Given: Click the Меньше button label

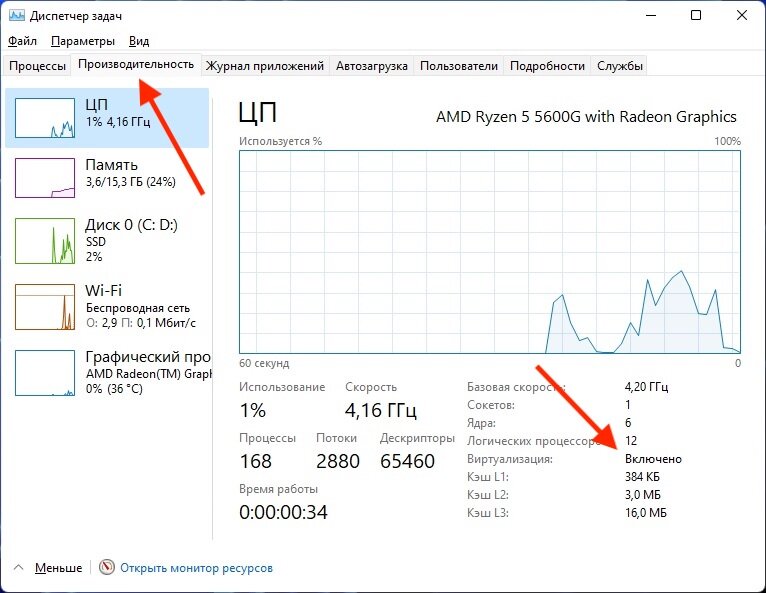Looking at the screenshot, I should [58, 568].
